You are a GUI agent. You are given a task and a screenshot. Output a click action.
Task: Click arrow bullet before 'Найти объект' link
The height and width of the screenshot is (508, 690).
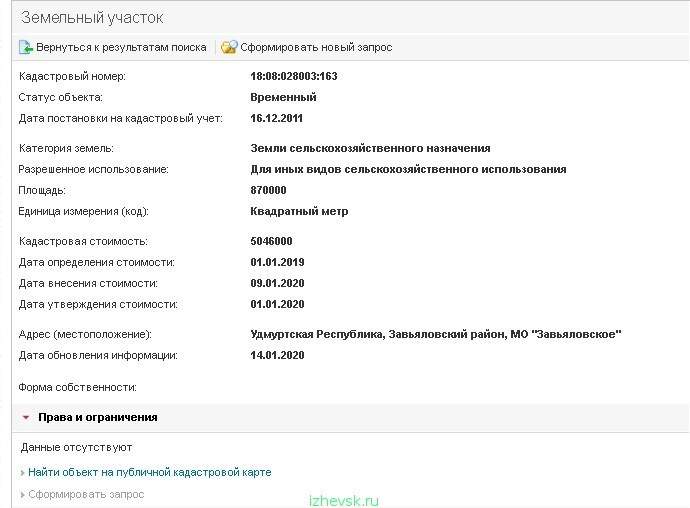coord(22,473)
